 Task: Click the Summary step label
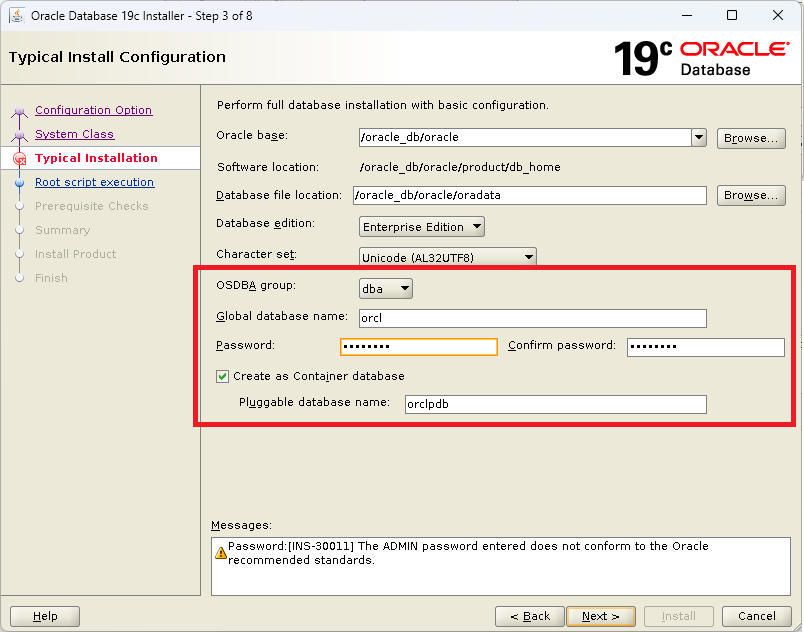pos(63,230)
